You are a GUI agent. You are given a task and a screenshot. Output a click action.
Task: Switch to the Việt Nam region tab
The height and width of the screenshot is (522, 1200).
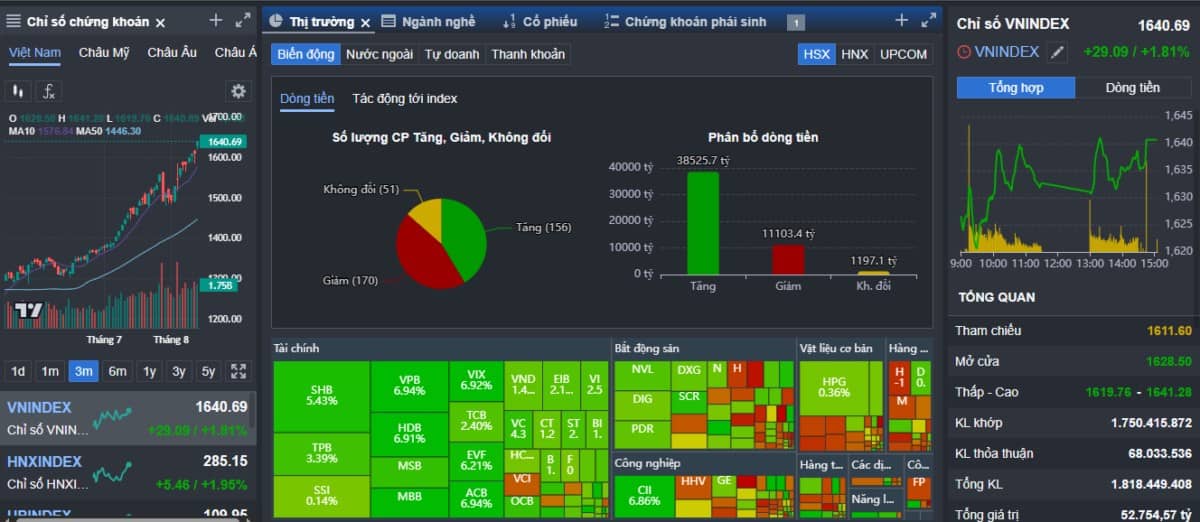35,53
